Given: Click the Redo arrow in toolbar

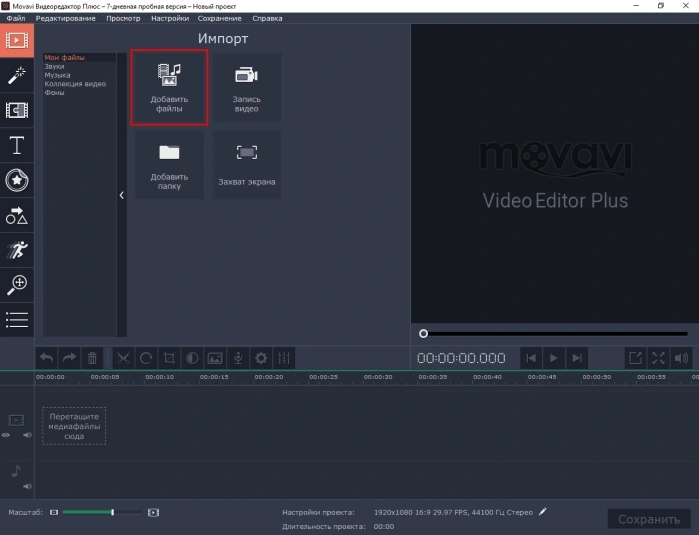Looking at the screenshot, I should 70,358.
